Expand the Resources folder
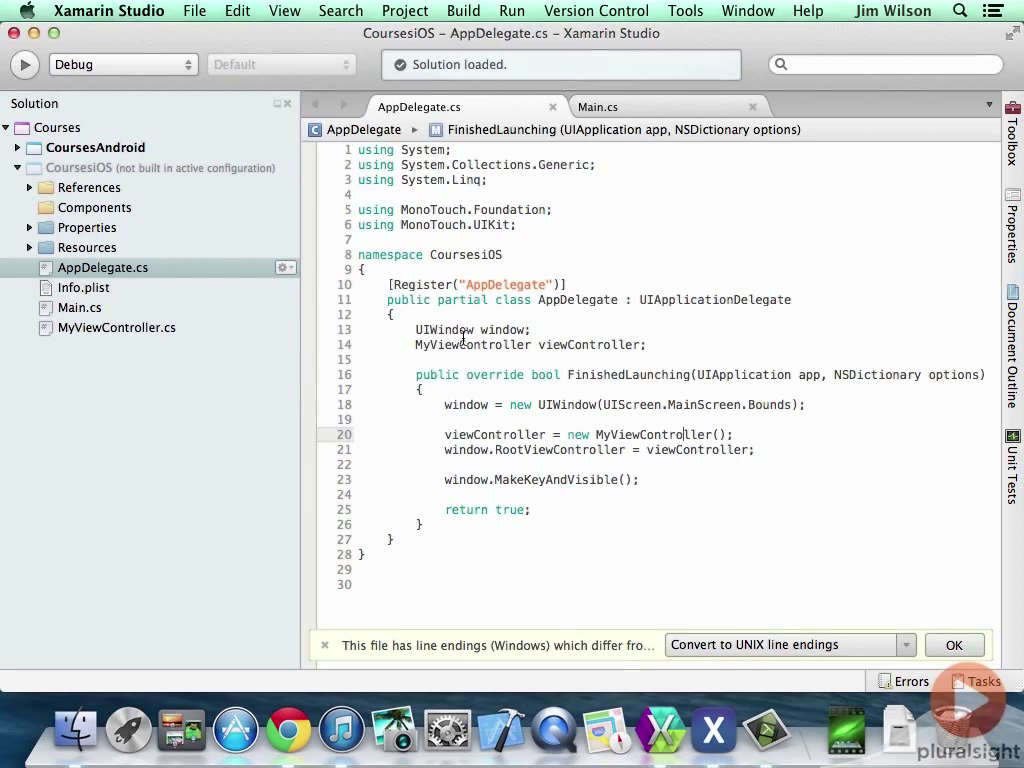 29,248
